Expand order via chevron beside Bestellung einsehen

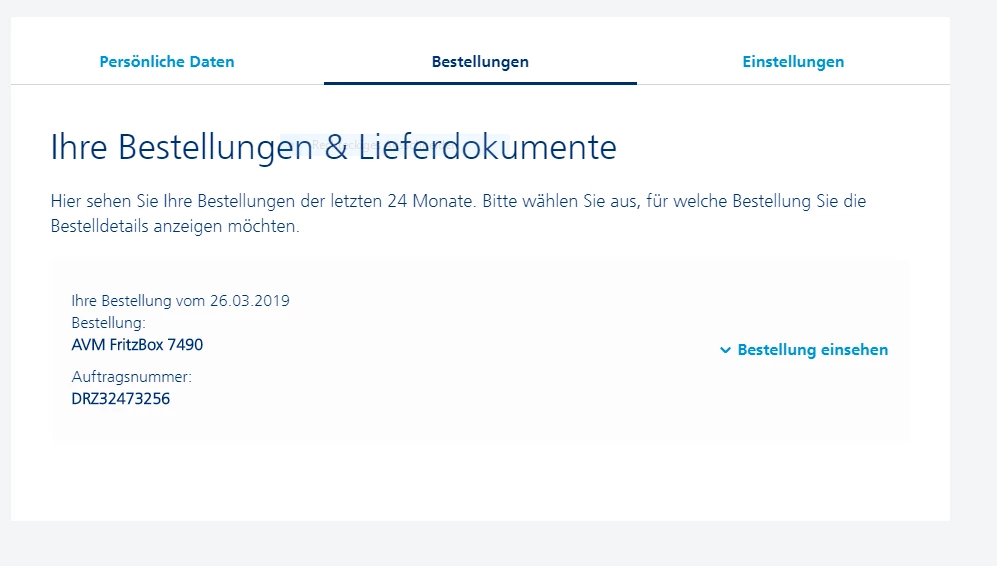(x=725, y=351)
